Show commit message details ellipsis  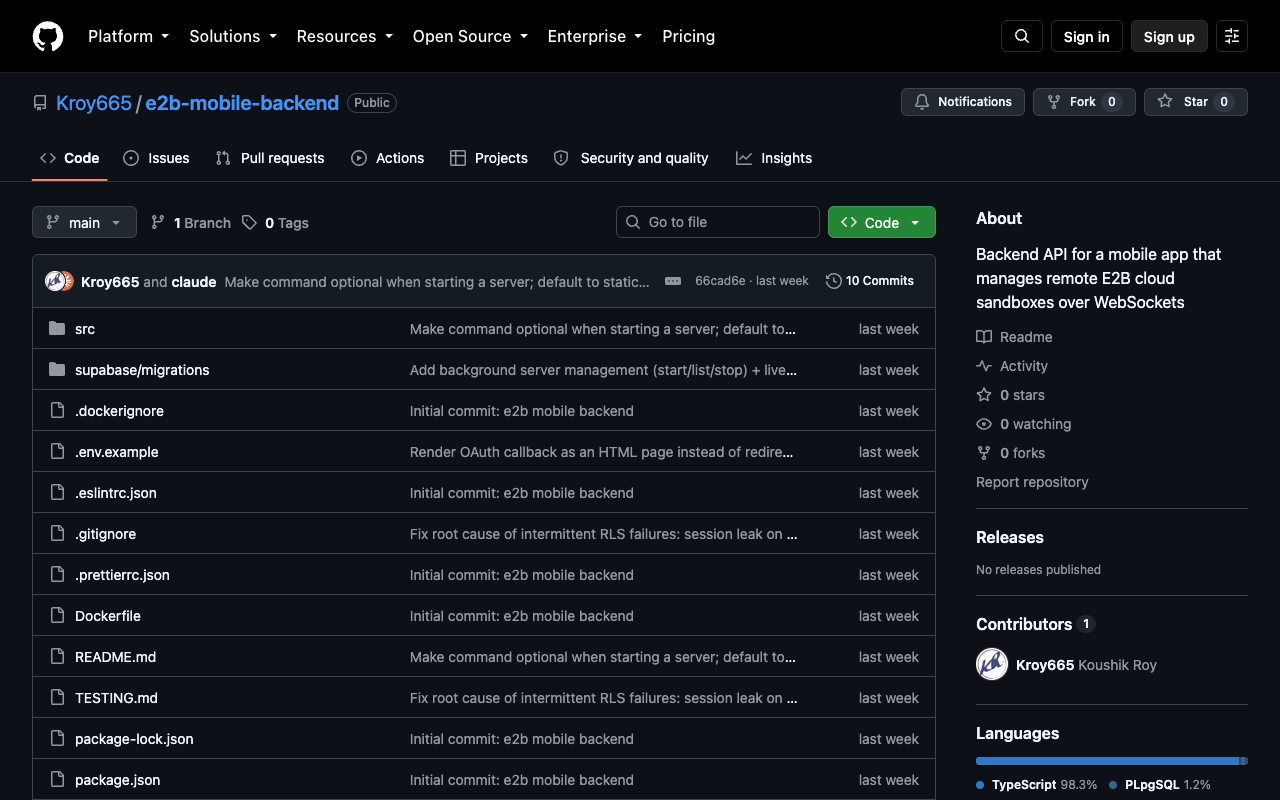pos(673,281)
